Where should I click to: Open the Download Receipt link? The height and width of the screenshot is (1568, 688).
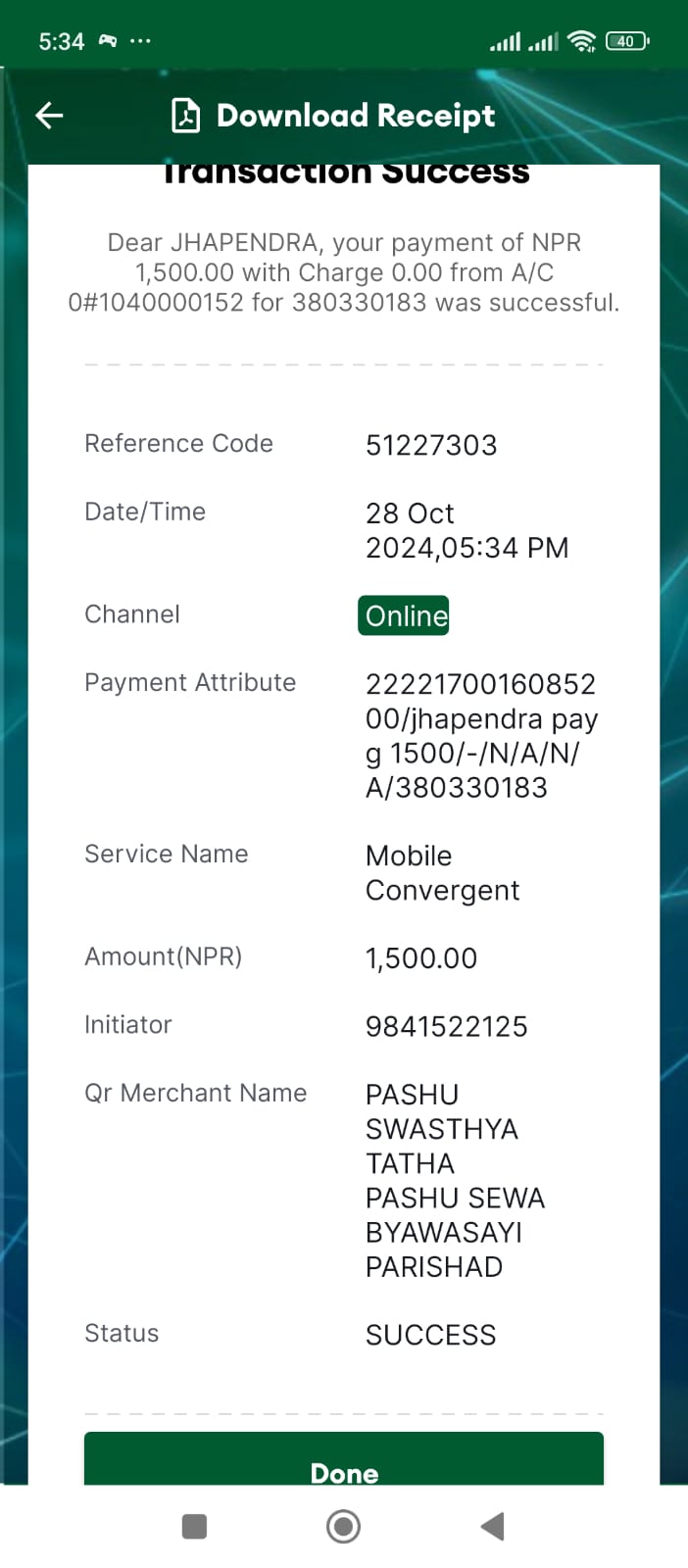(x=356, y=116)
